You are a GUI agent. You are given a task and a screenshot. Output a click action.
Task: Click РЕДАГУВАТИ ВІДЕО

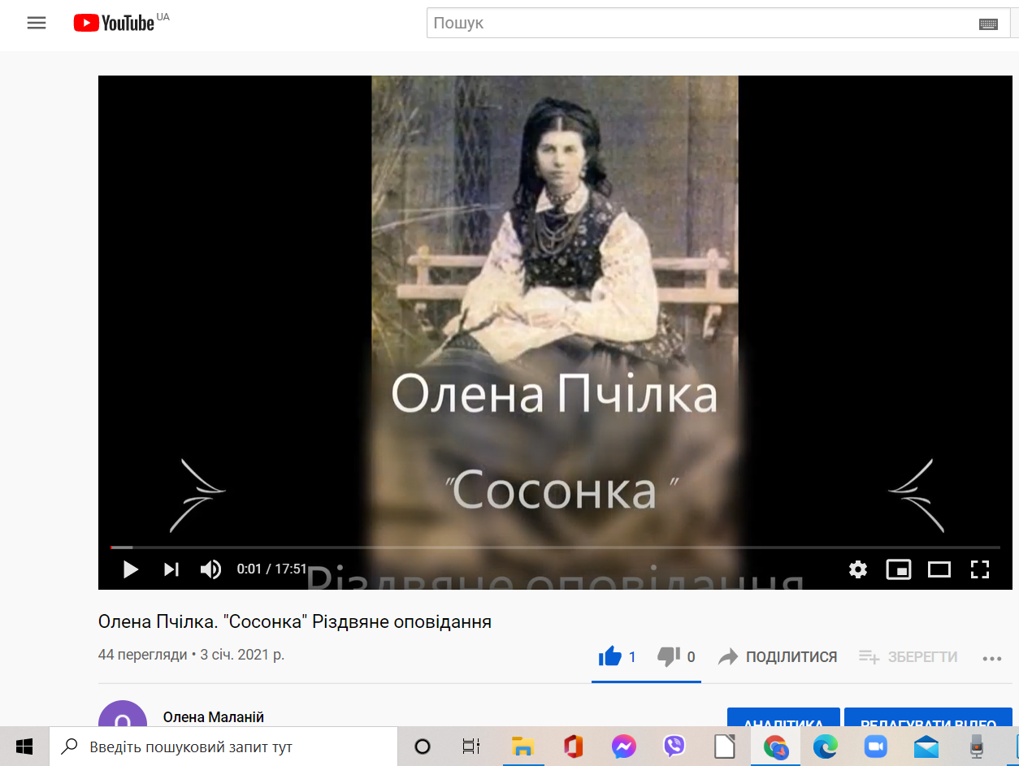point(928,722)
